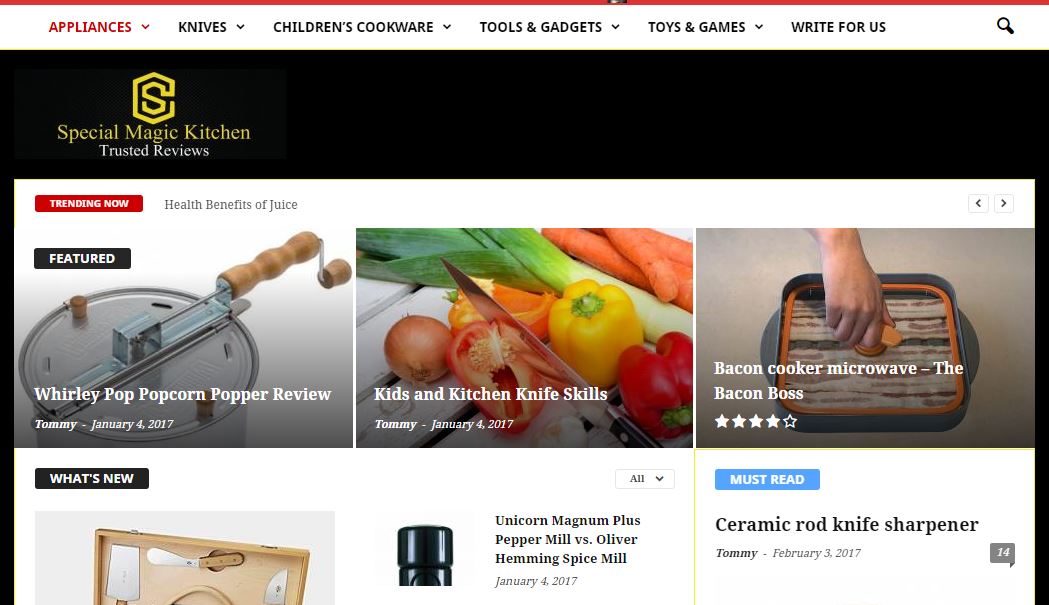Open Whirley Pop Popcorn Popper Review
1049x605 pixels.
(x=183, y=394)
